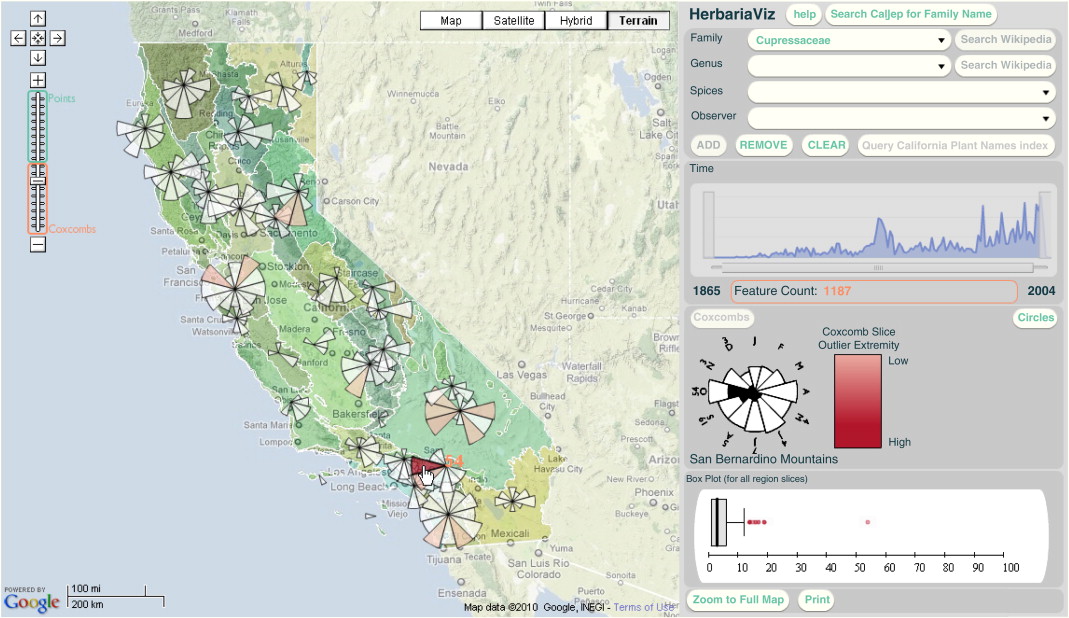Screen dimensions: 1069x618
Task: Click the time range scrollbar under the chart
Action: tap(877, 268)
